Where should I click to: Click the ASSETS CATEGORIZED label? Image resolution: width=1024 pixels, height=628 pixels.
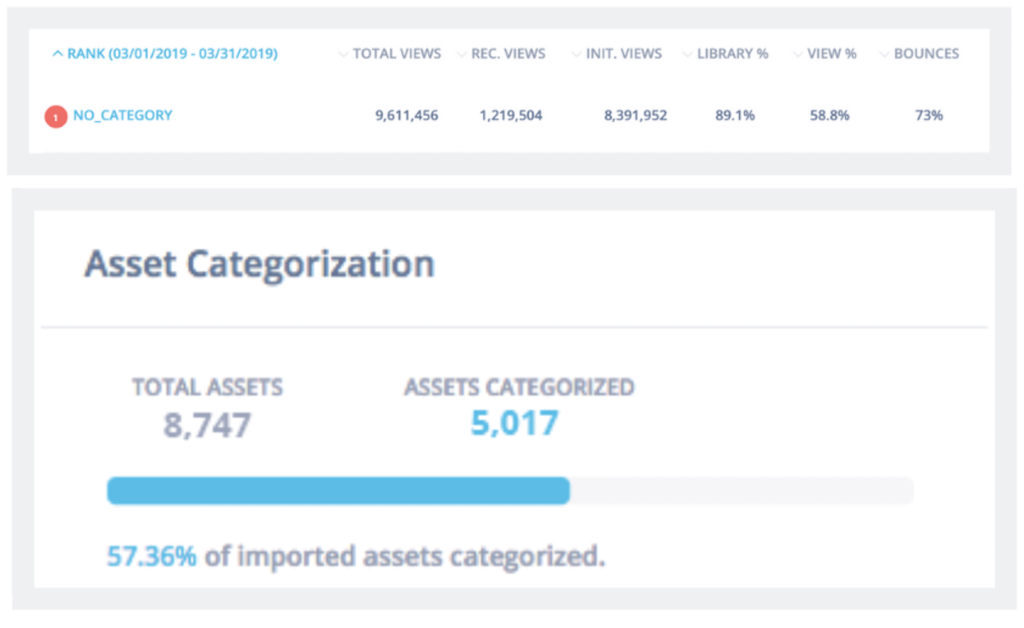(x=519, y=387)
